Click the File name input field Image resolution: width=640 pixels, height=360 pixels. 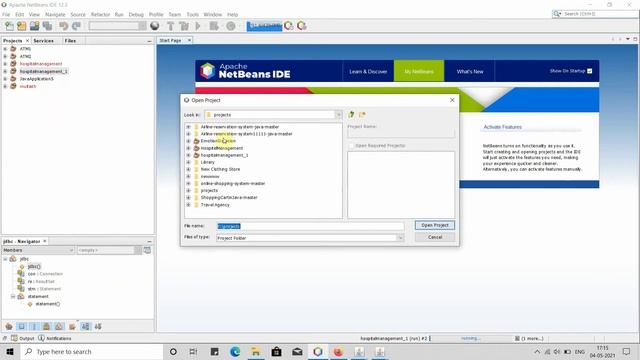pyautogui.click(x=310, y=226)
